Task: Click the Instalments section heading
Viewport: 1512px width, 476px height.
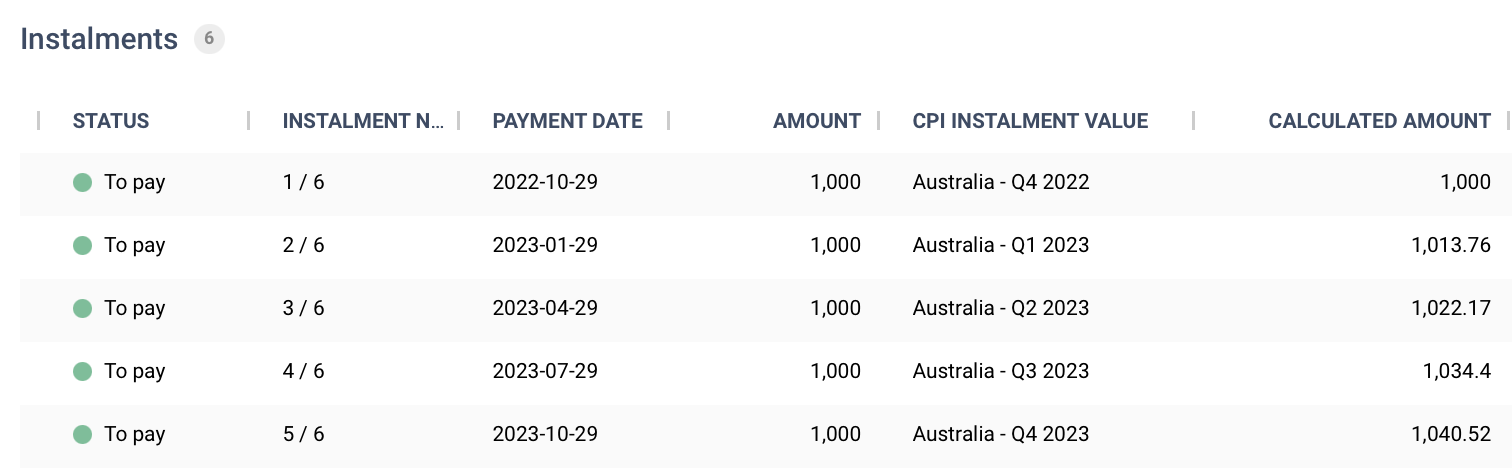Action: pos(99,39)
